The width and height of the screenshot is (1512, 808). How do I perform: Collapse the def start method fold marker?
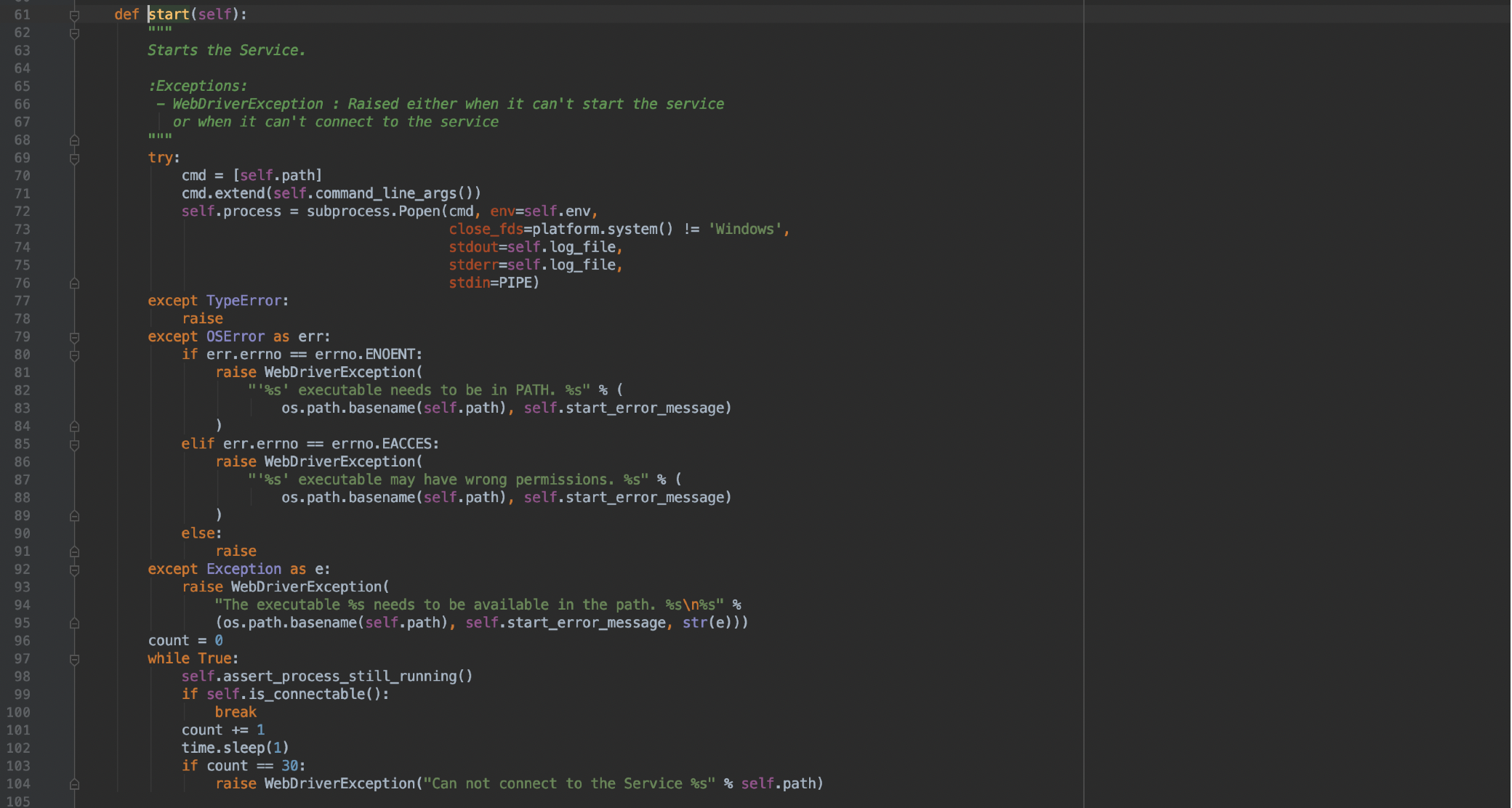point(74,15)
